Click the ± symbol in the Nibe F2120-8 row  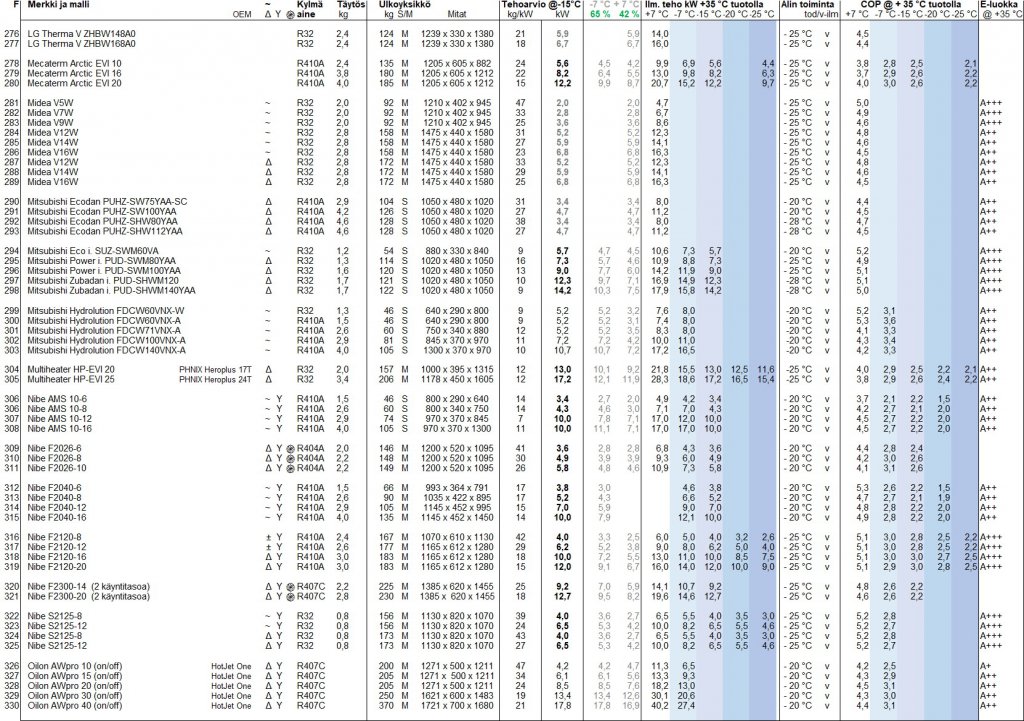267,536
